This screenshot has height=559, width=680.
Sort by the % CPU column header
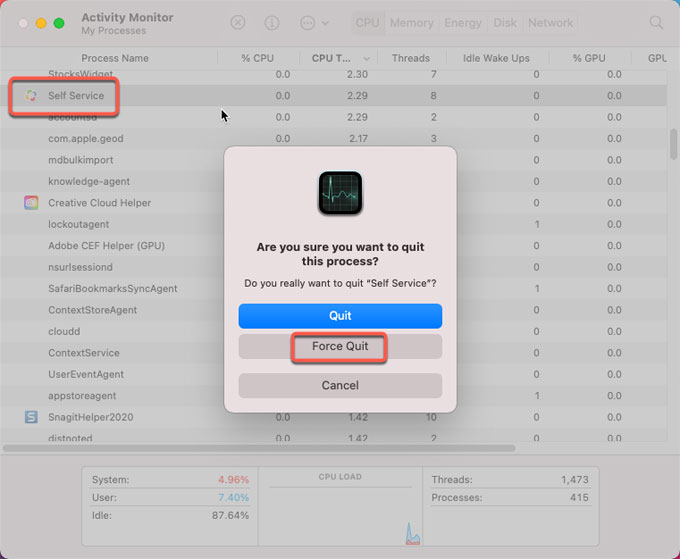(x=258, y=58)
